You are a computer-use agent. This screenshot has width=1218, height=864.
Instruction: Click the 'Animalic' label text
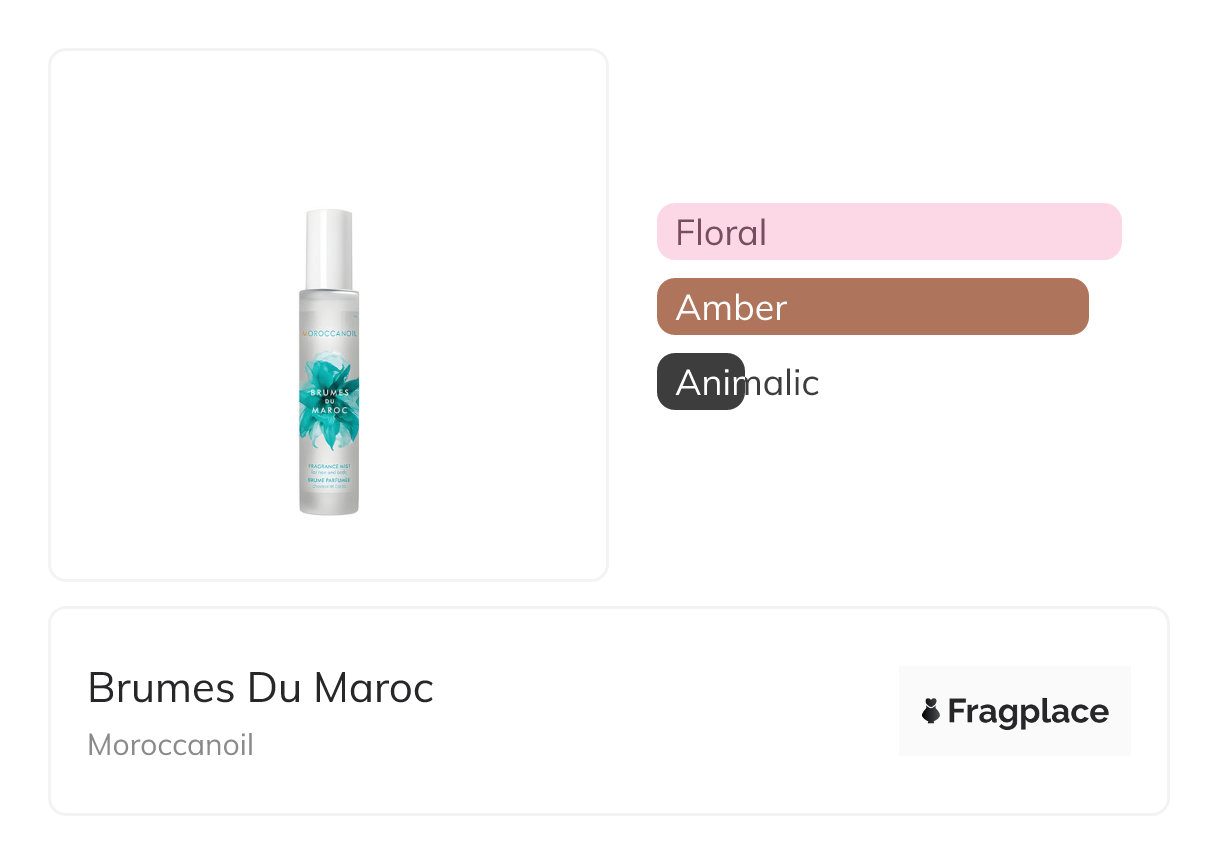(748, 382)
